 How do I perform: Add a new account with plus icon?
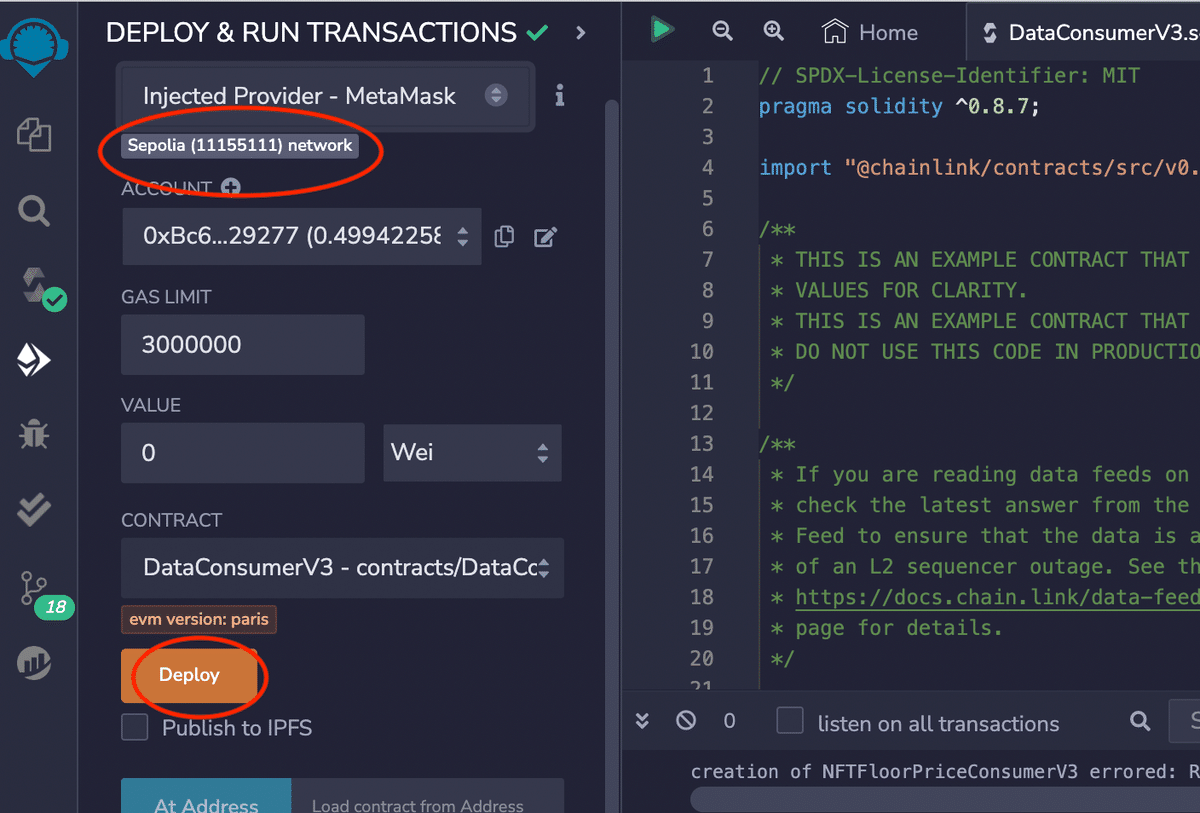(x=231, y=187)
